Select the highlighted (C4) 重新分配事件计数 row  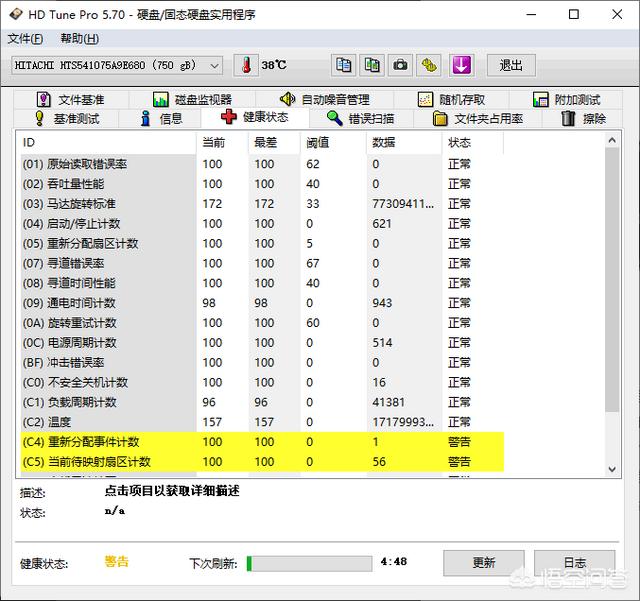pyautogui.click(x=262, y=442)
